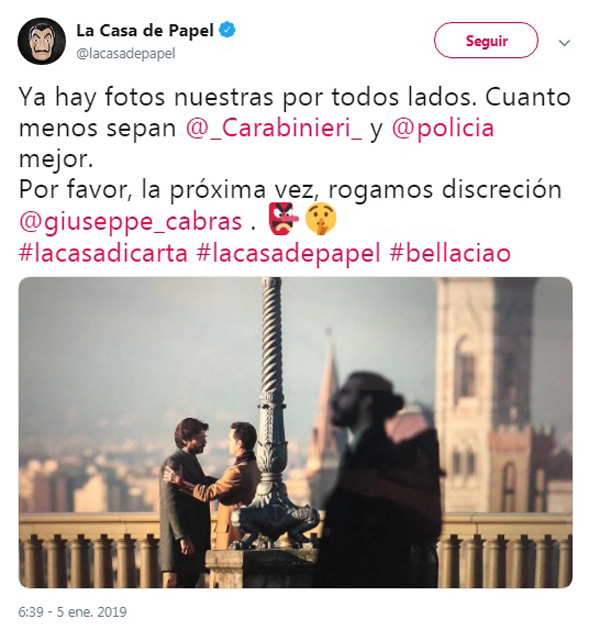600x630 pixels.
Task: Open the tweet timestamp 6:39 - 5 ene. 2019
Action: point(72,612)
